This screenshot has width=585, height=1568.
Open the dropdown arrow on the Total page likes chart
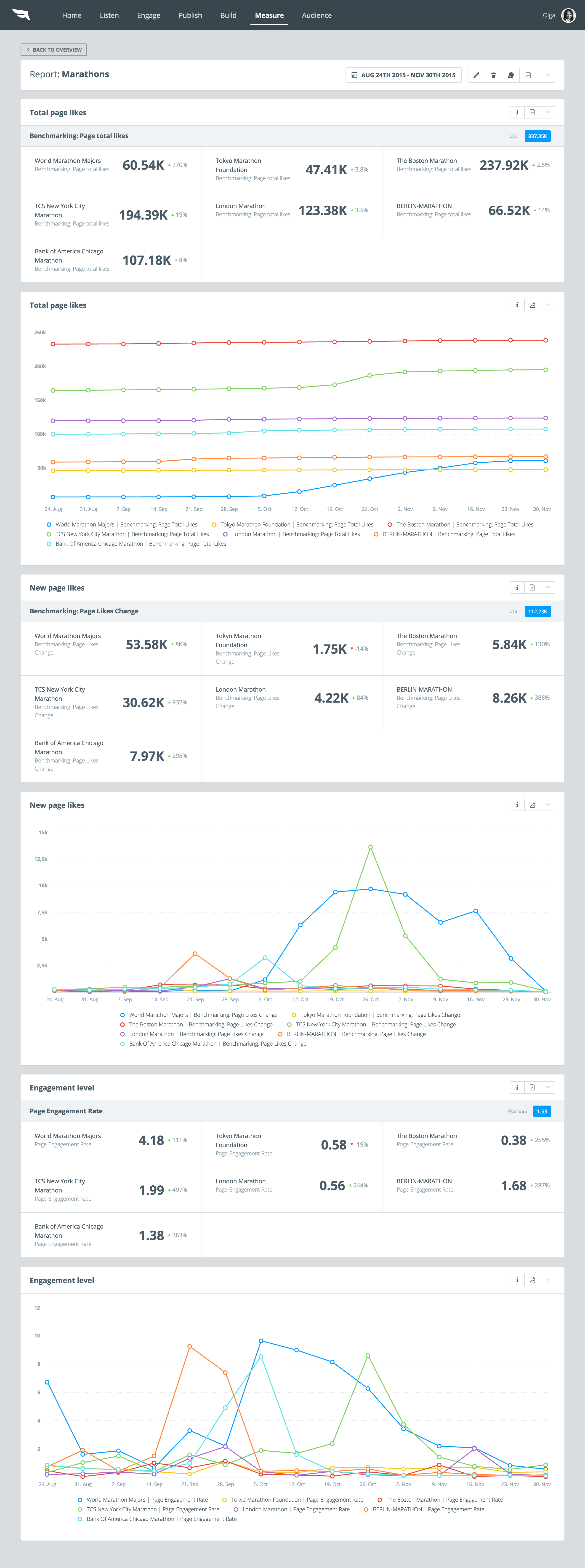[x=548, y=305]
